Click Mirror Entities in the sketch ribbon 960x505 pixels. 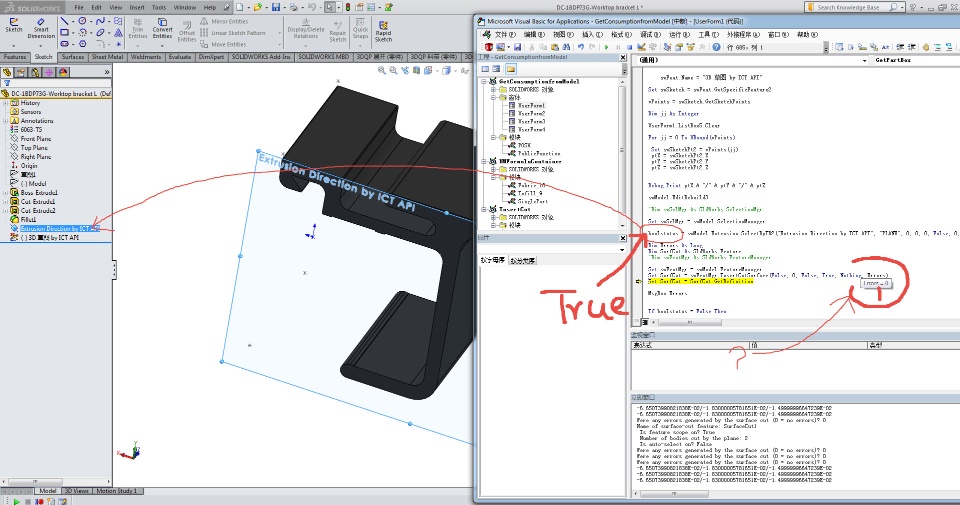tap(224, 21)
